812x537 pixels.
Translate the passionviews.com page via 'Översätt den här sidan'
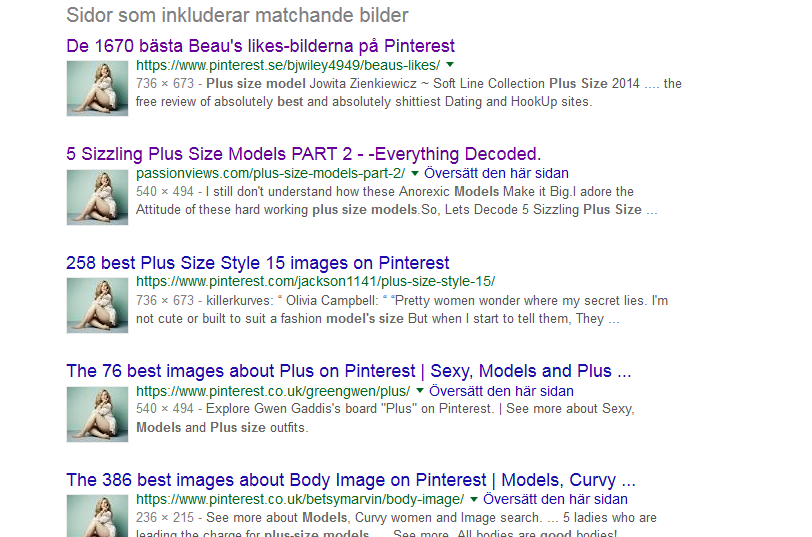(496, 173)
